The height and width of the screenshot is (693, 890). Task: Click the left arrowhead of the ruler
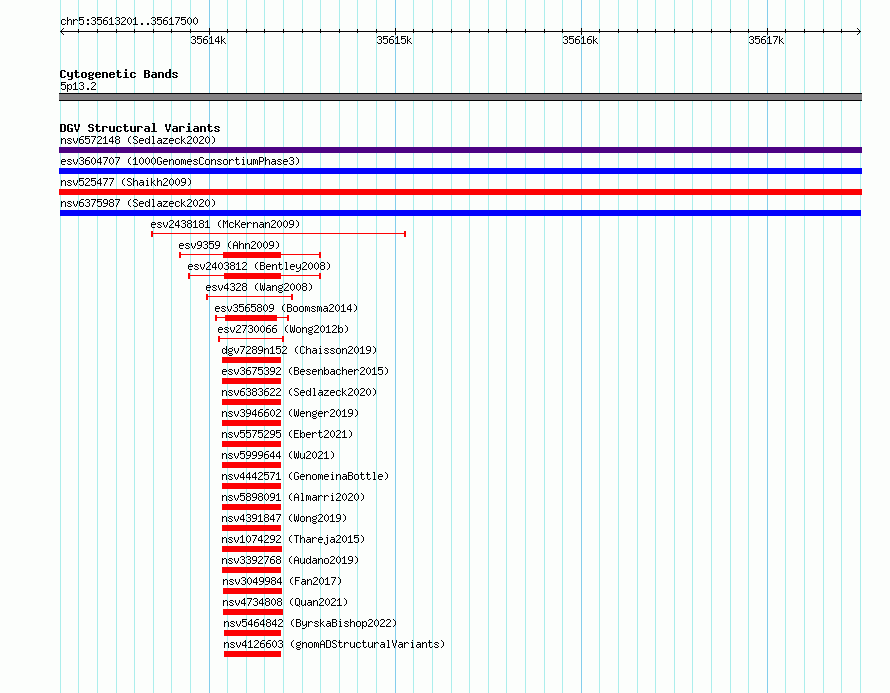[x=62, y=32]
